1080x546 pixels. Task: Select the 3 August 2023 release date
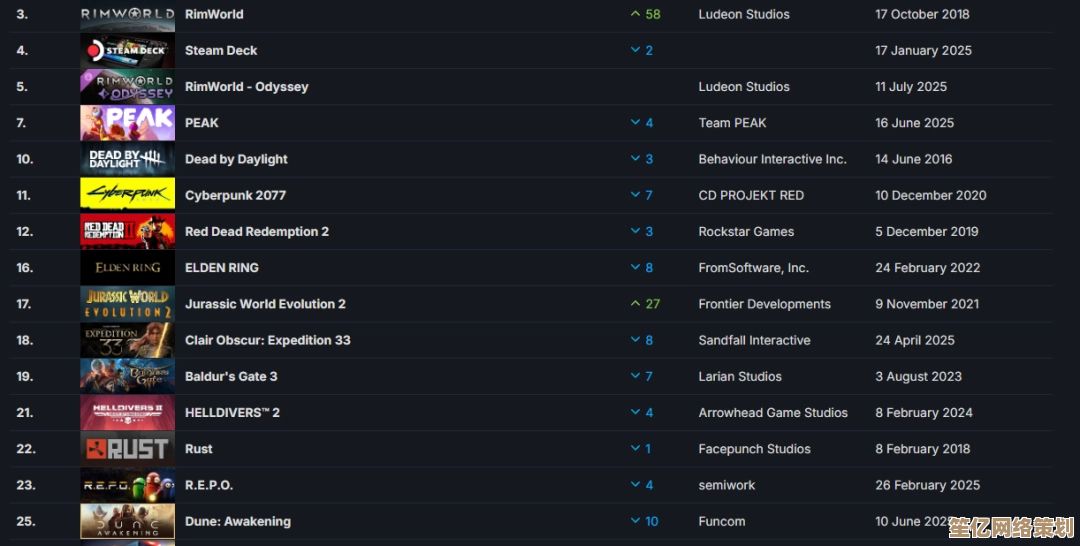918,377
